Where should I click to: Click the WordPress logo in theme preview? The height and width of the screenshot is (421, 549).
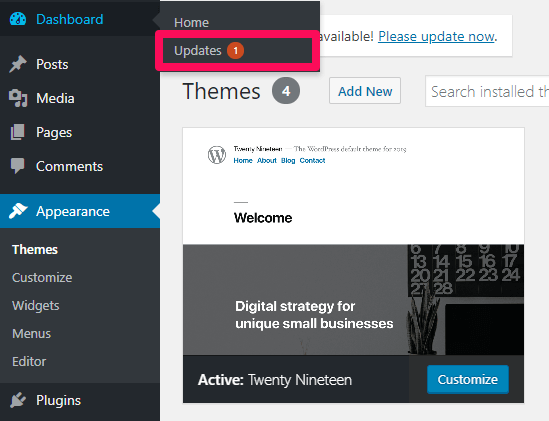217,154
